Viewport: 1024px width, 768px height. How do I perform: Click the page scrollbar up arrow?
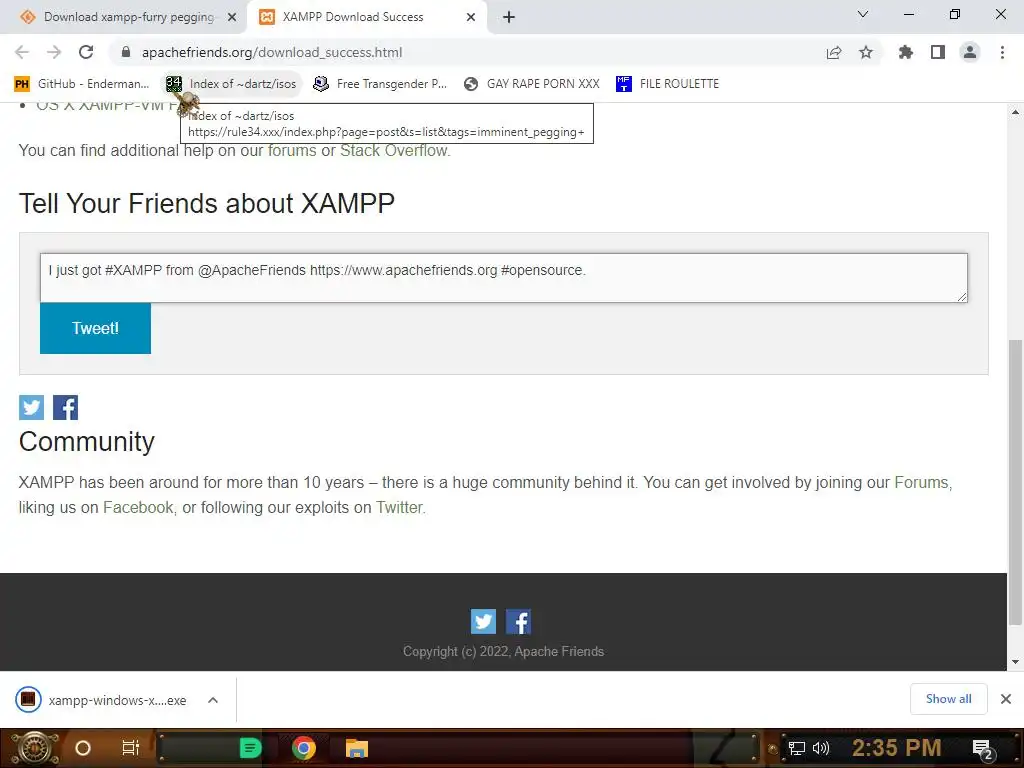(x=1016, y=112)
